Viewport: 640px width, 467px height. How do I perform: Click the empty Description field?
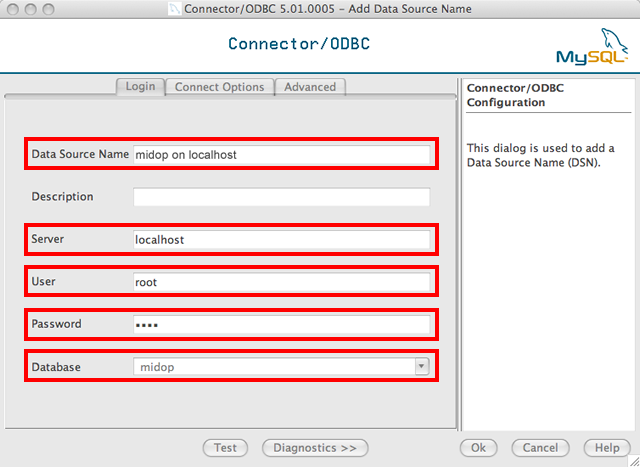pyautogui.click(x=282, y=197)
